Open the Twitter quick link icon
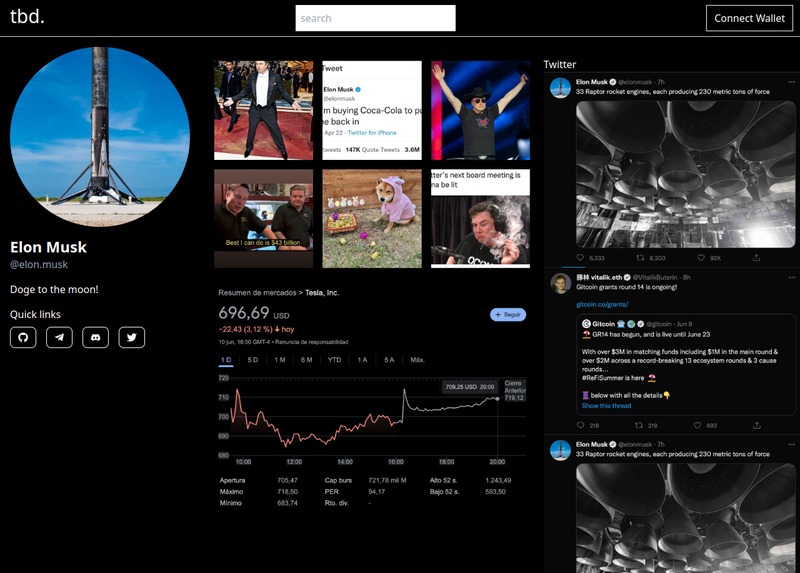The width and height of the screenshot is (800, 573). (132, 337)
